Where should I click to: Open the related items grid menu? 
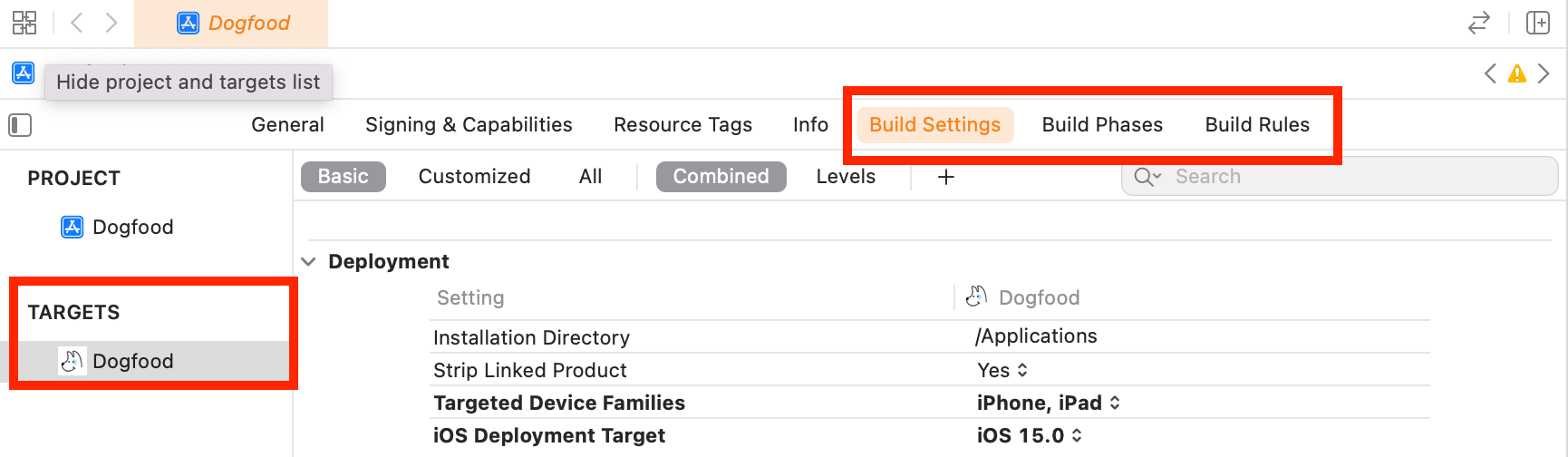pos(24,23)
